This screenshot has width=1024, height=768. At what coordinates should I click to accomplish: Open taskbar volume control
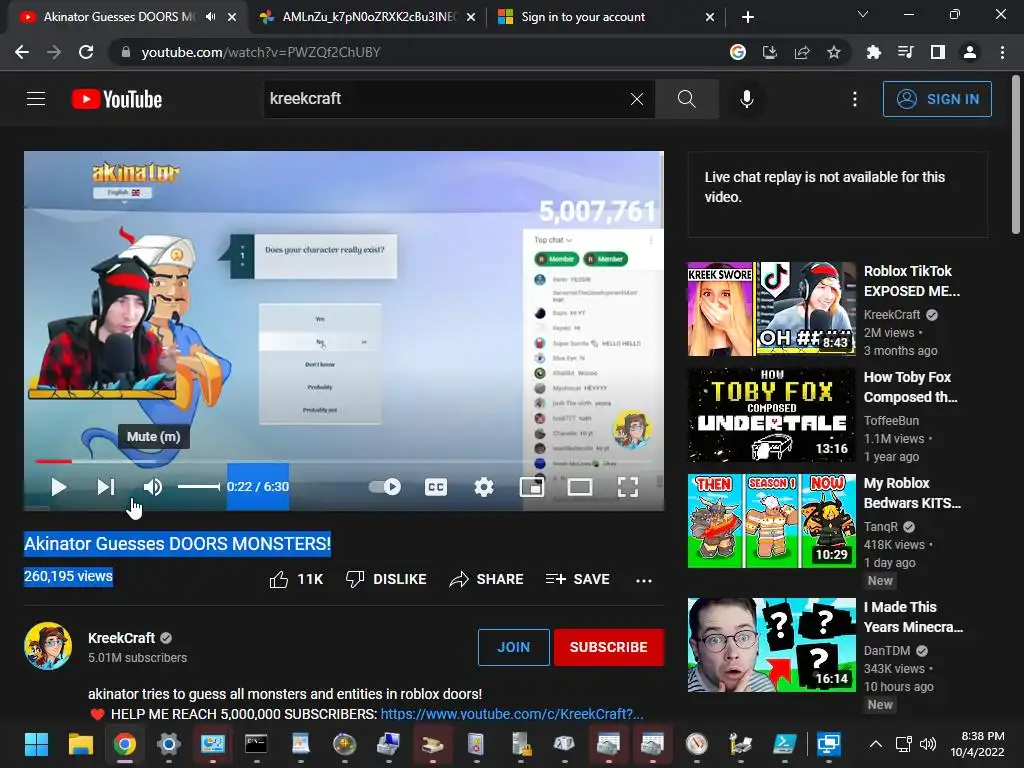[927, 744]
